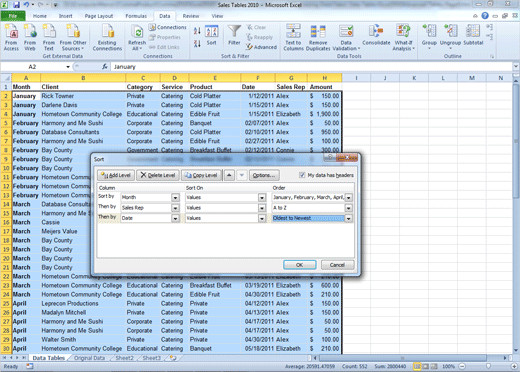Select the Sheet3 tab

pos(152,358)
